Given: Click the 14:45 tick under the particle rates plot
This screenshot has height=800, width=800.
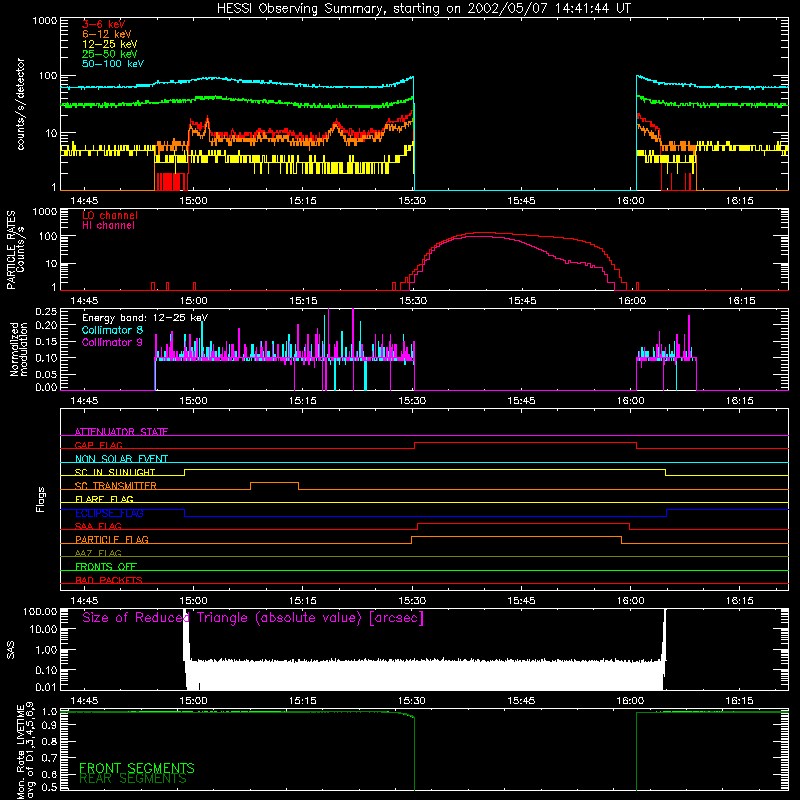Looking at the screenshot, I should pos(84,301).
